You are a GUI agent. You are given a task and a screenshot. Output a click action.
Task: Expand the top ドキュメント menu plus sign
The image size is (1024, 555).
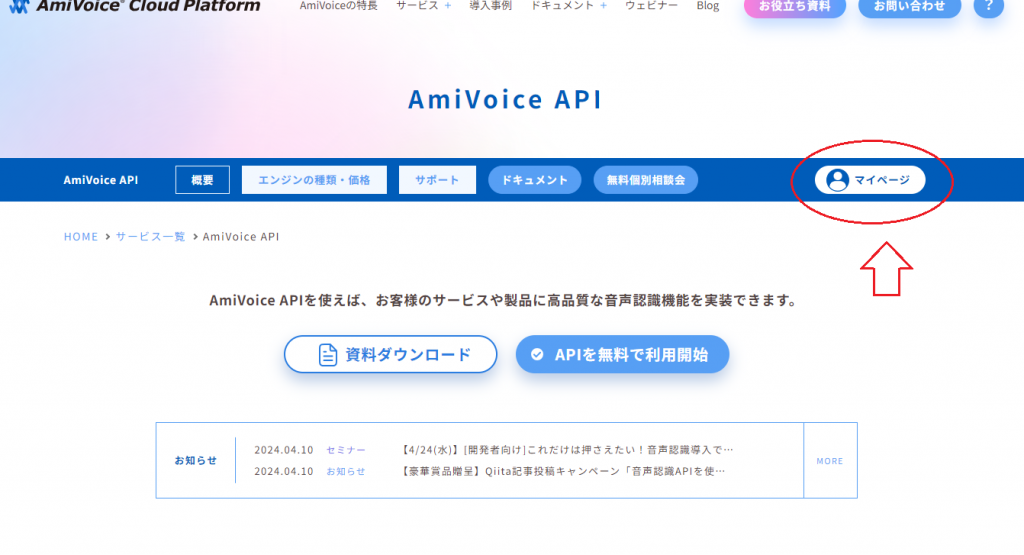603,5
